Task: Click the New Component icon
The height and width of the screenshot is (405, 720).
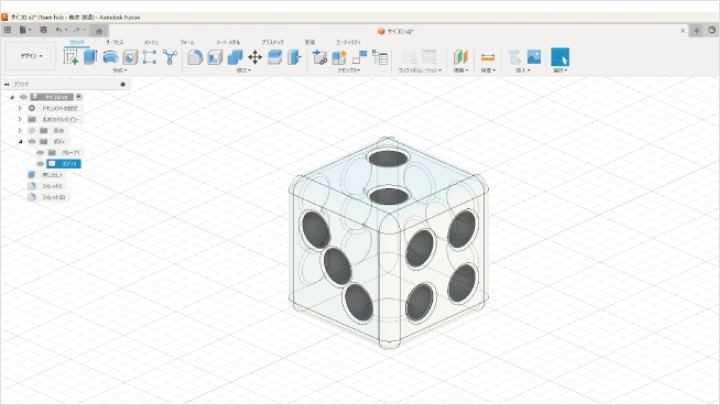Action: (339, 57)
